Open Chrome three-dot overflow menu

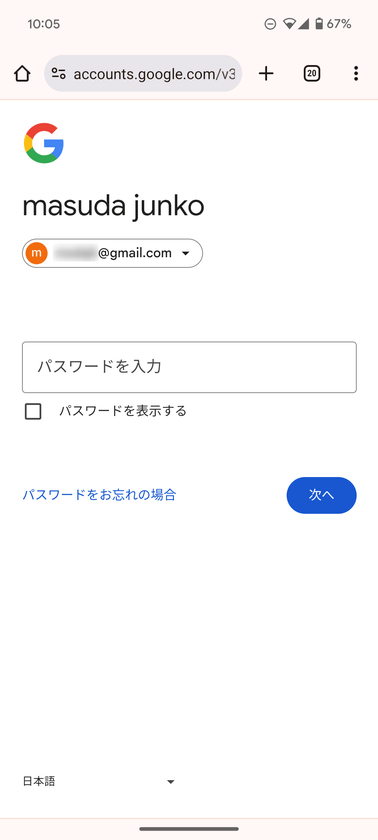click(356, 74)
